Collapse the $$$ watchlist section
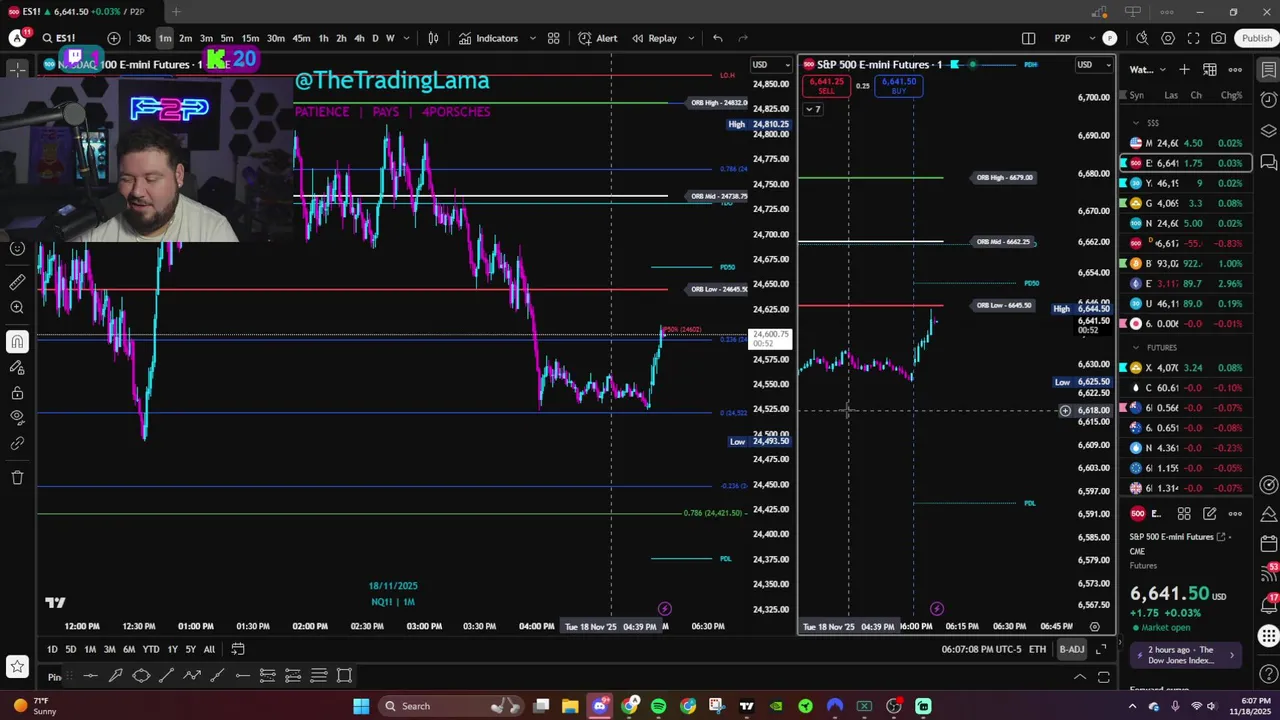The width and height of the screenshot is (1280, 720). point(1135,123)
